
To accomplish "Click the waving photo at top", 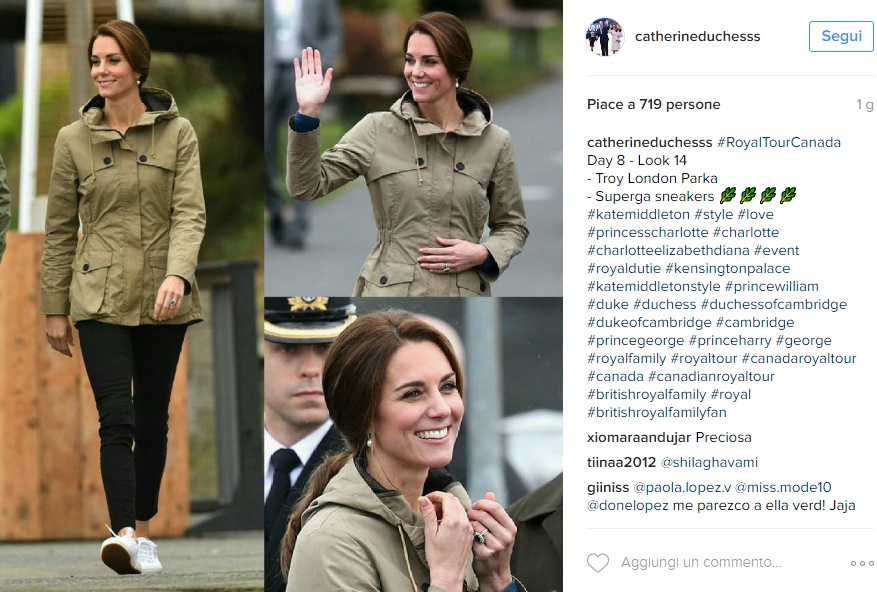I will tap(413, 148).
